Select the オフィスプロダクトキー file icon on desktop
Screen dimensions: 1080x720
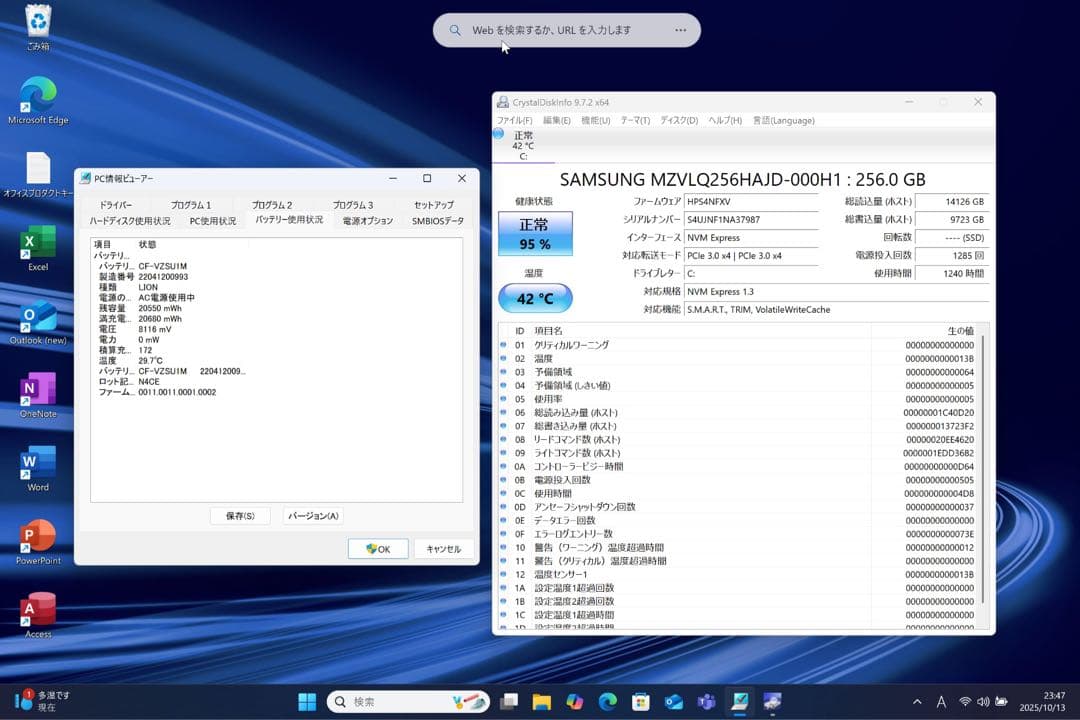tap(38, 174)
